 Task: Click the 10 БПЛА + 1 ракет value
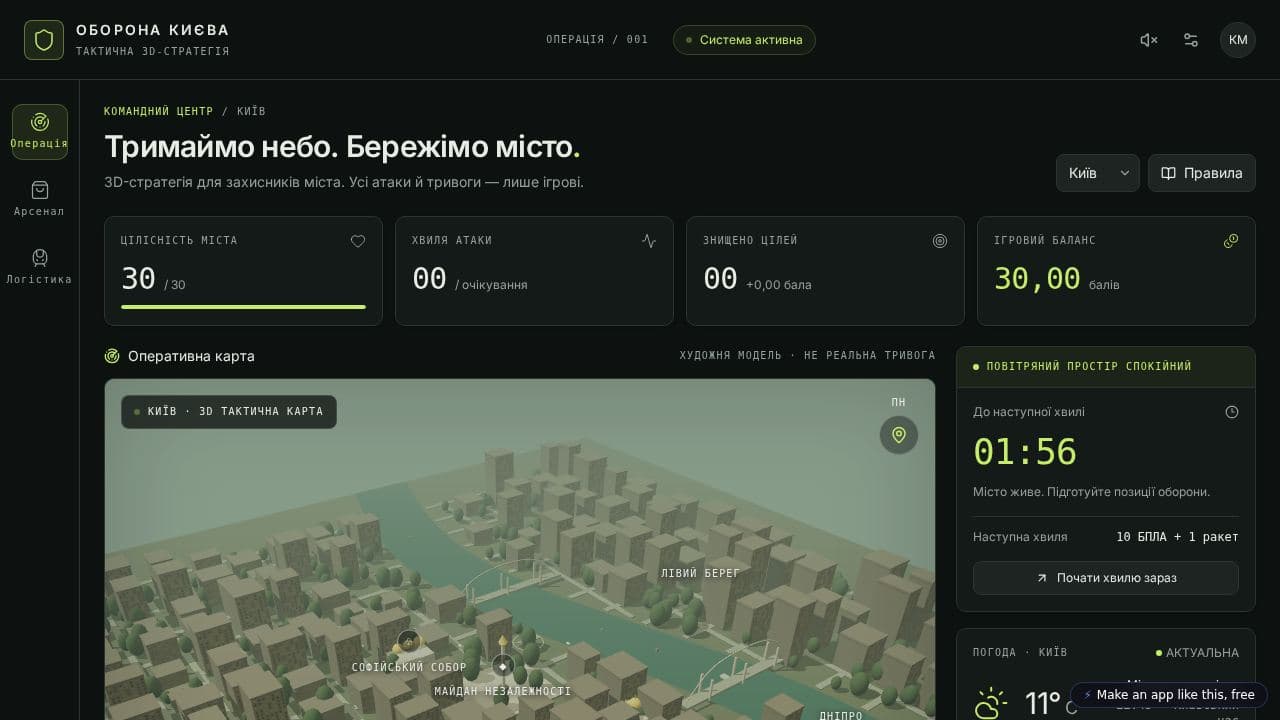point(1177,537)
